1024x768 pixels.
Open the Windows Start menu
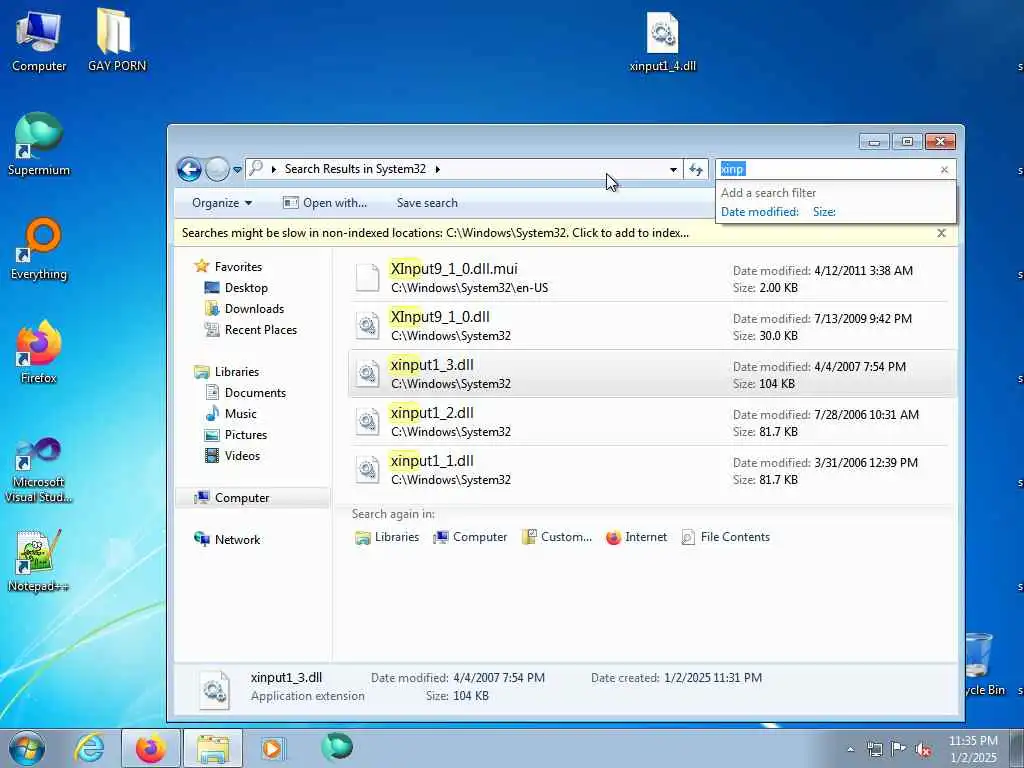tap(26, 748)
